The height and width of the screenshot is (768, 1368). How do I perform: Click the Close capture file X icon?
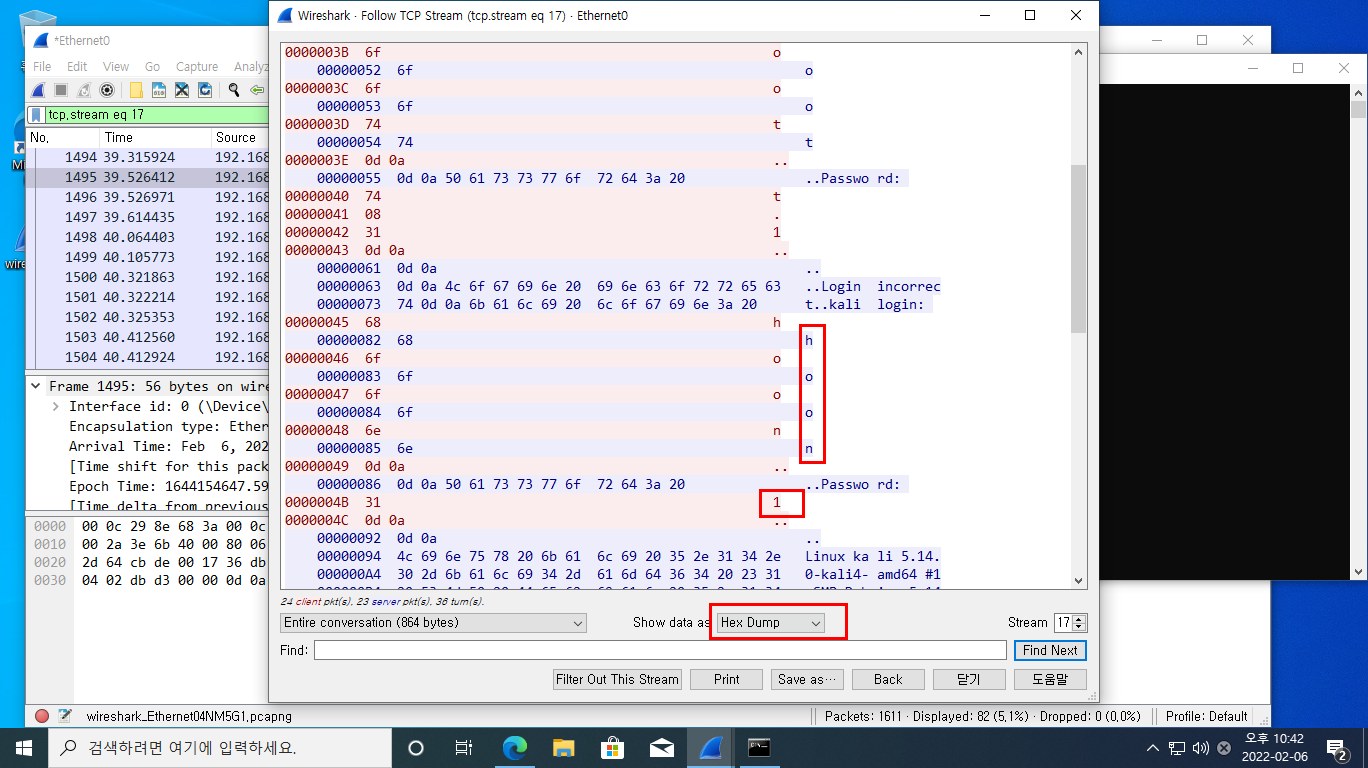pos(182,90)
